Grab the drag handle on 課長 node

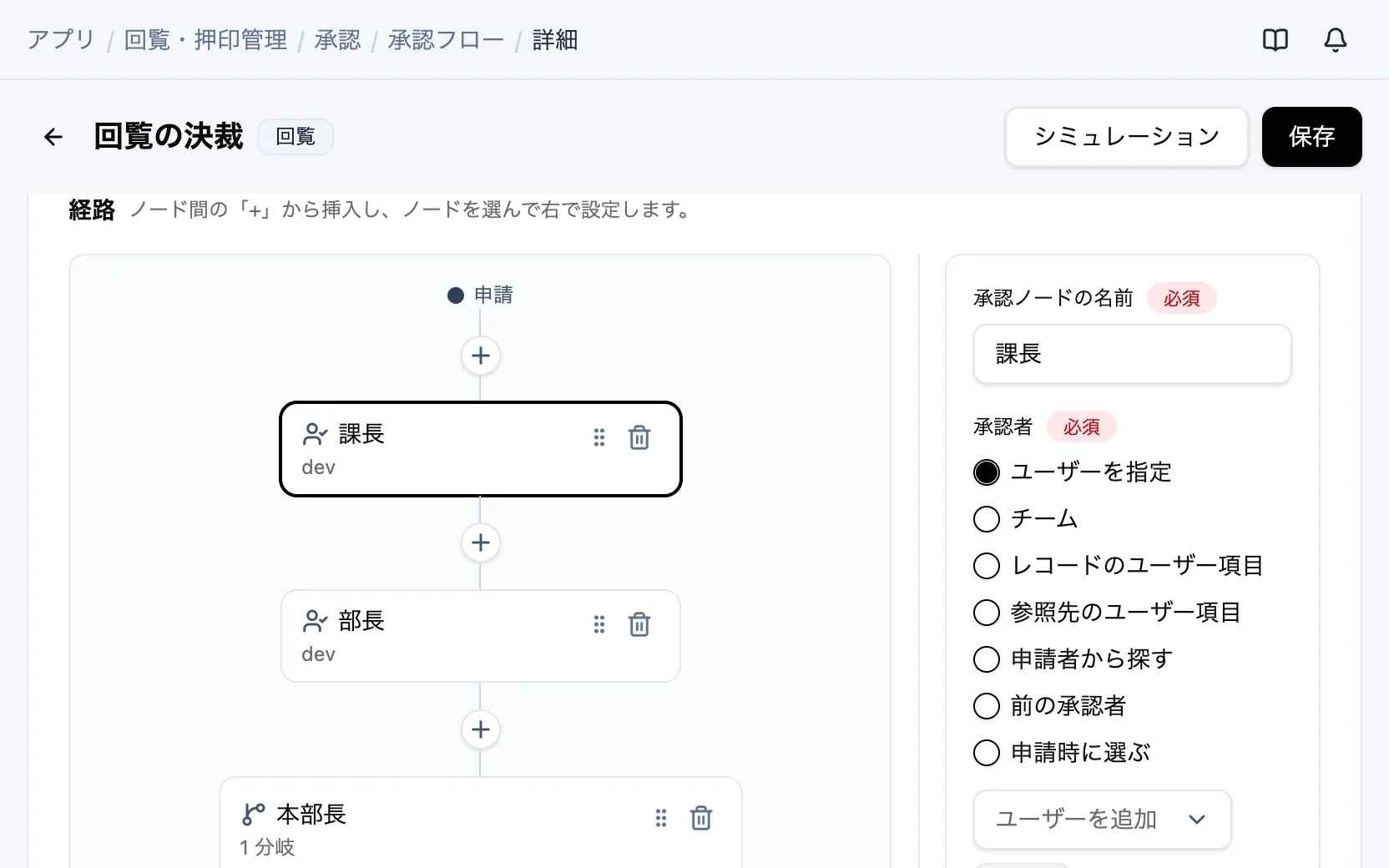pyautogui.click(x=599, y=437)
